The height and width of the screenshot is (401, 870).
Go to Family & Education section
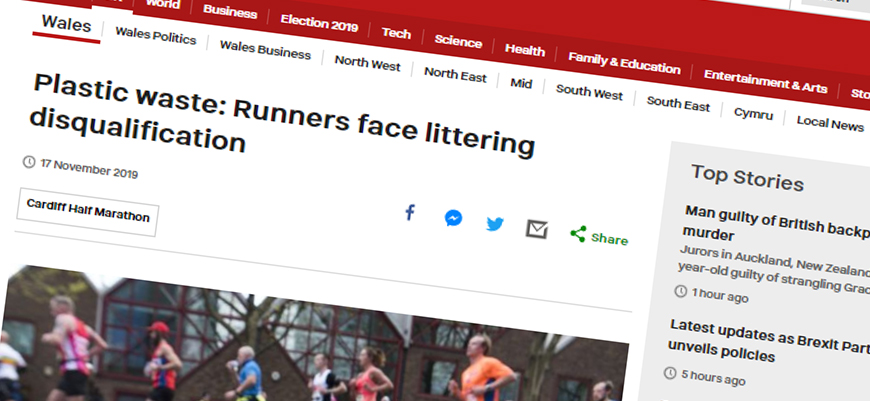[624, 63]
